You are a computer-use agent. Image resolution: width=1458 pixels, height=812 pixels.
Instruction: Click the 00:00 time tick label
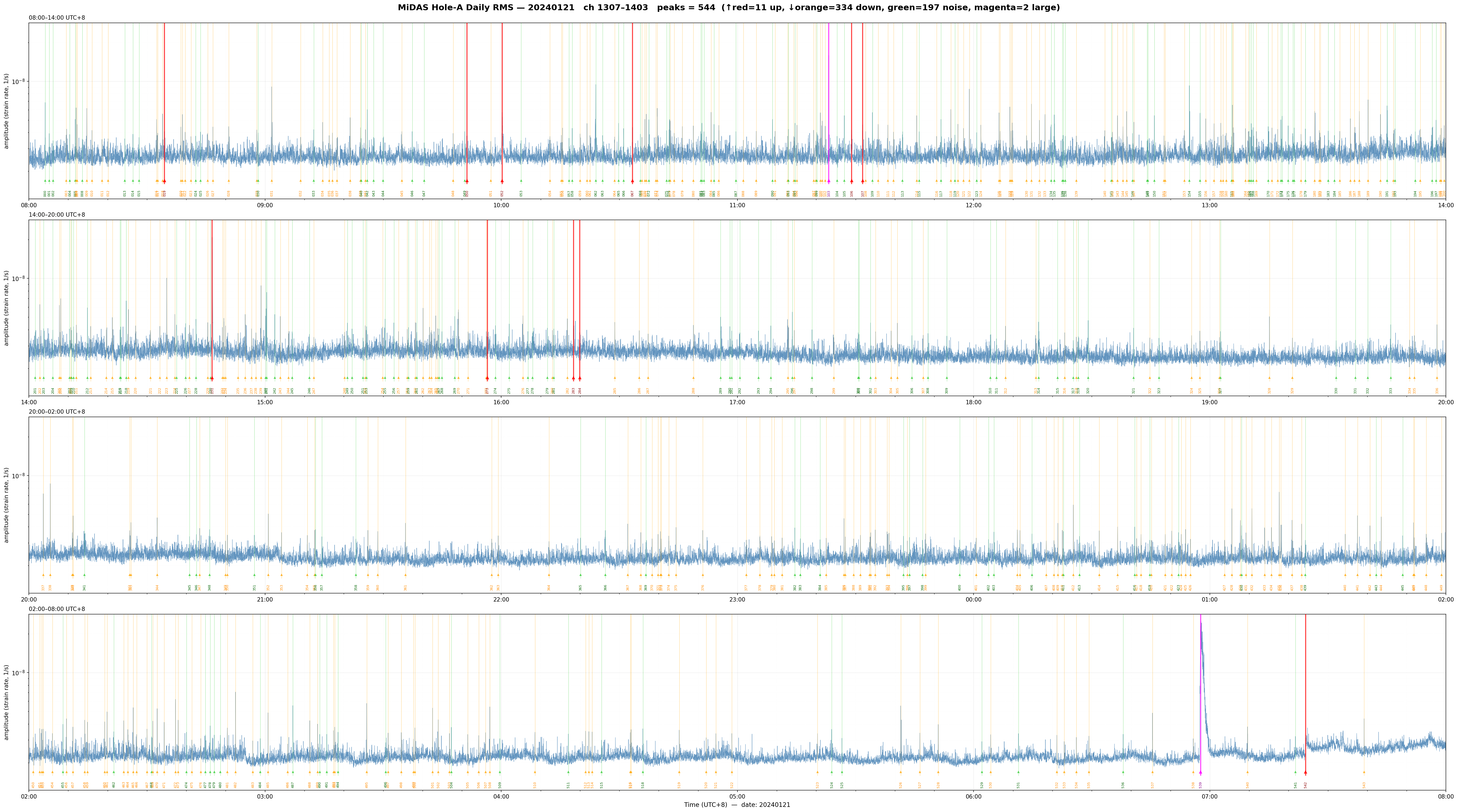pos(974,599)
